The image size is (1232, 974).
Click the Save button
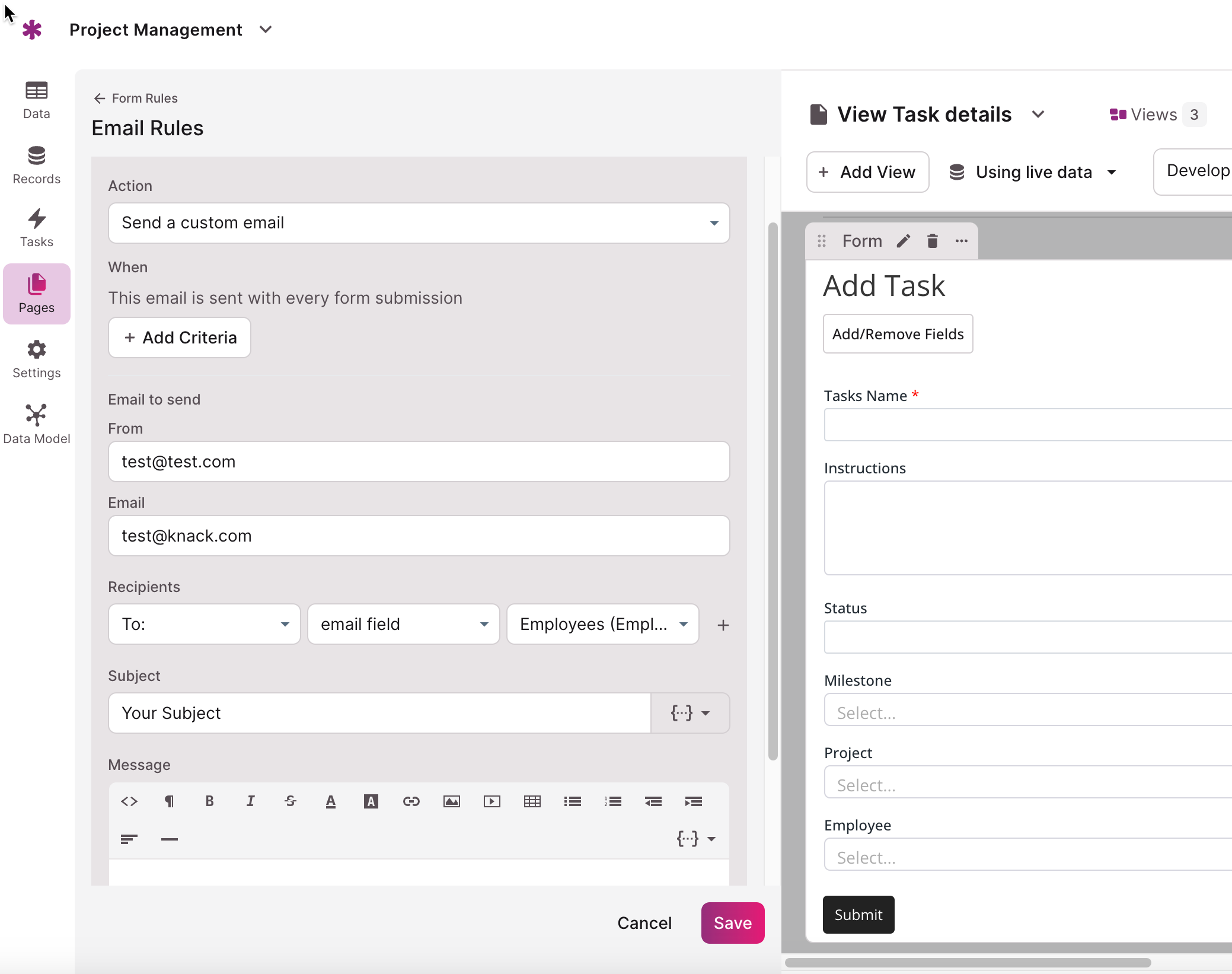coord(733,923)
